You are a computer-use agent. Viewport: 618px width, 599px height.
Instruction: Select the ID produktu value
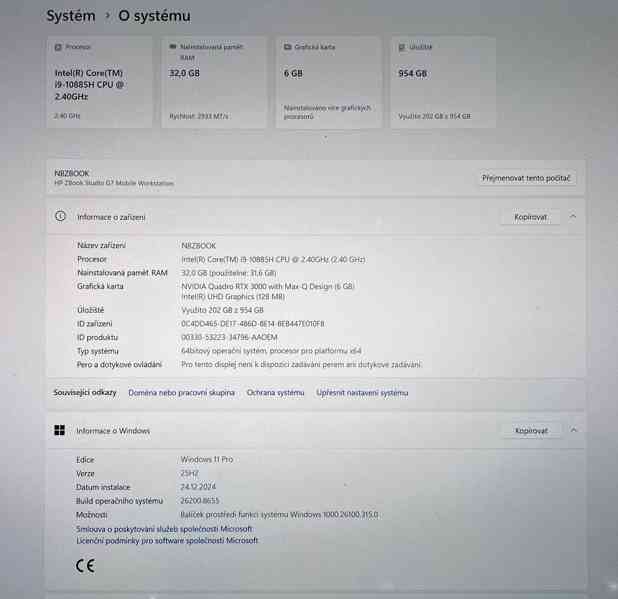(x=229, y=337)
